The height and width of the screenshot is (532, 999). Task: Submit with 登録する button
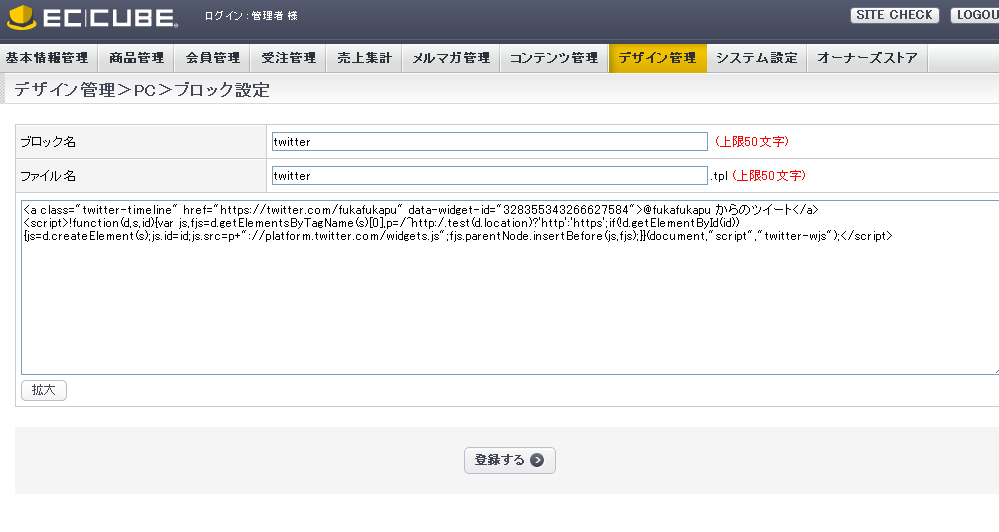[510, 460]
